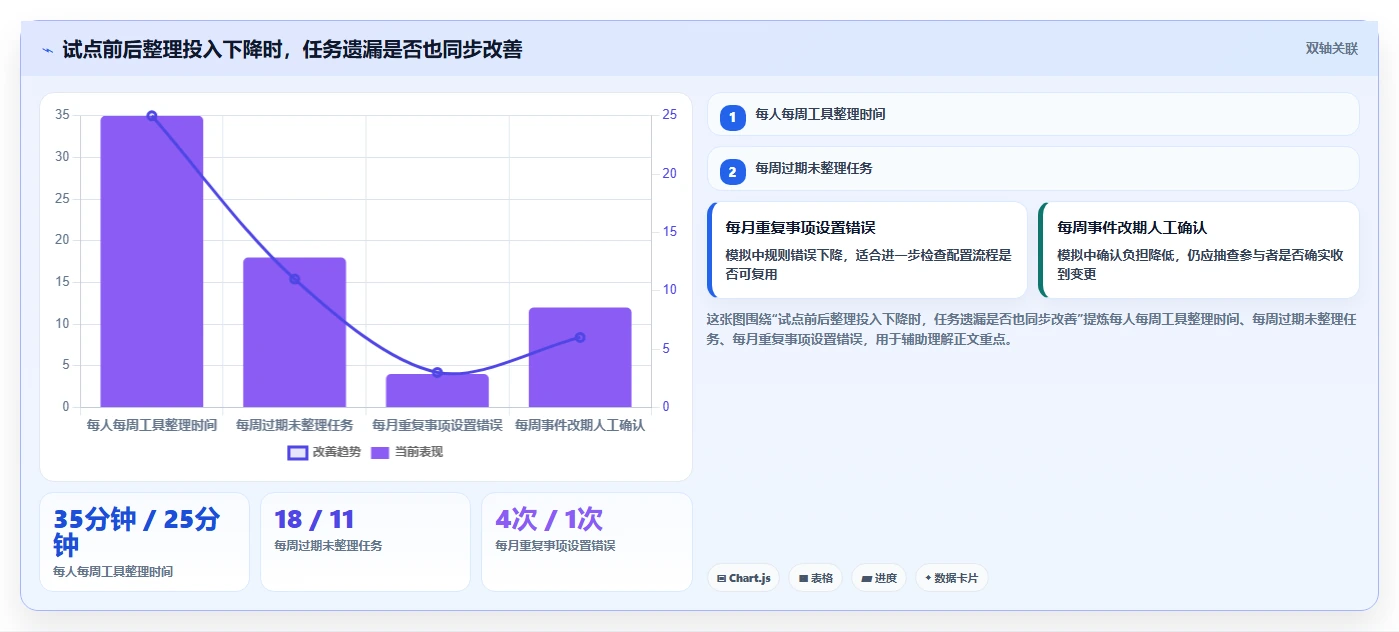1399x632 pixels.
Task: Click the icon inside the Chart.js tag
Action: [x=722, y=579]
